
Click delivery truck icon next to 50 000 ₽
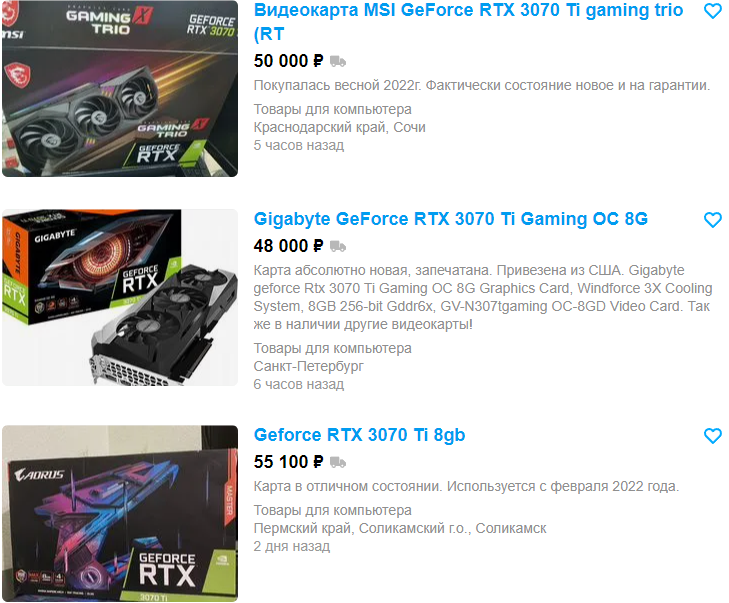point(338,61)
